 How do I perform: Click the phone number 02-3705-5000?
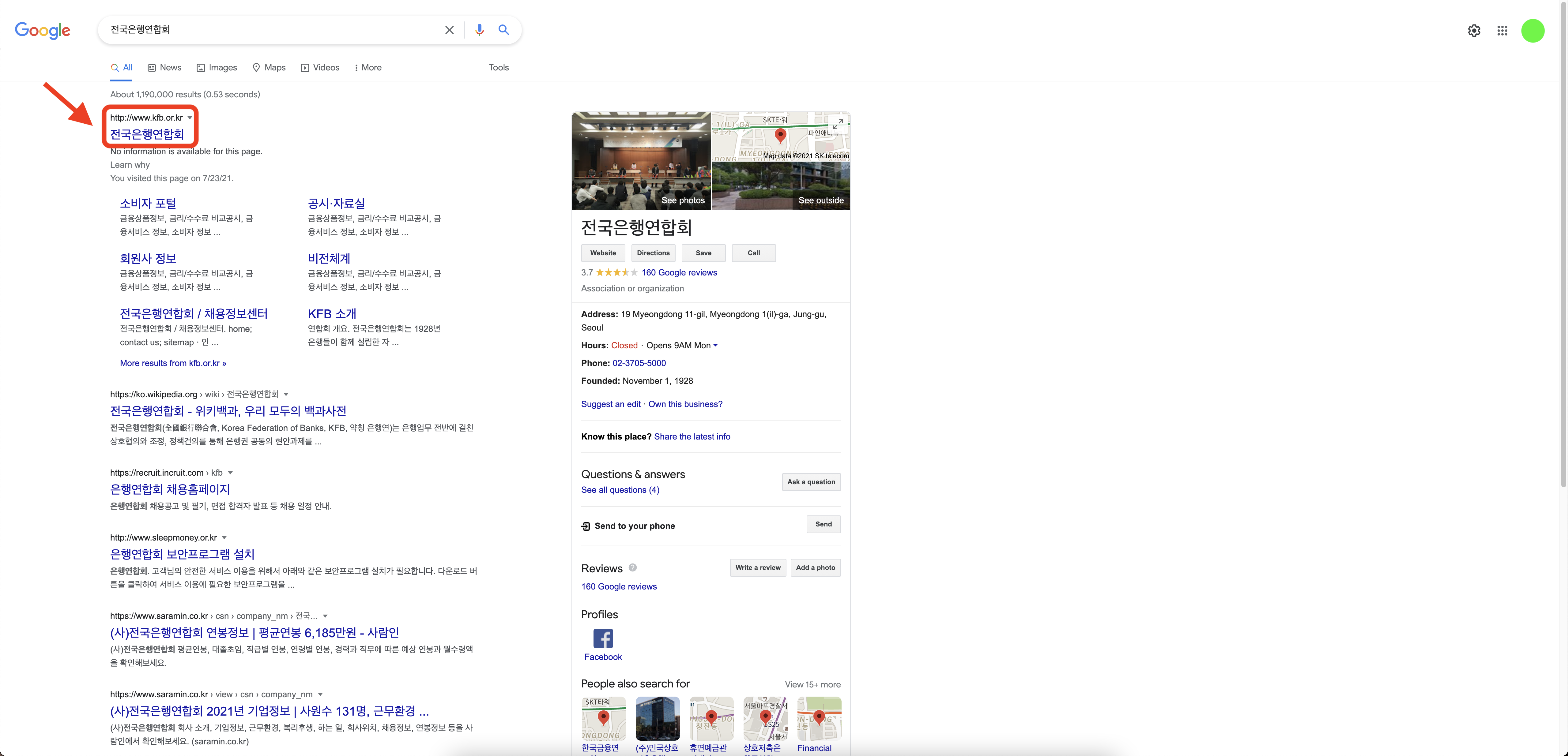click(x=639, y=363)
